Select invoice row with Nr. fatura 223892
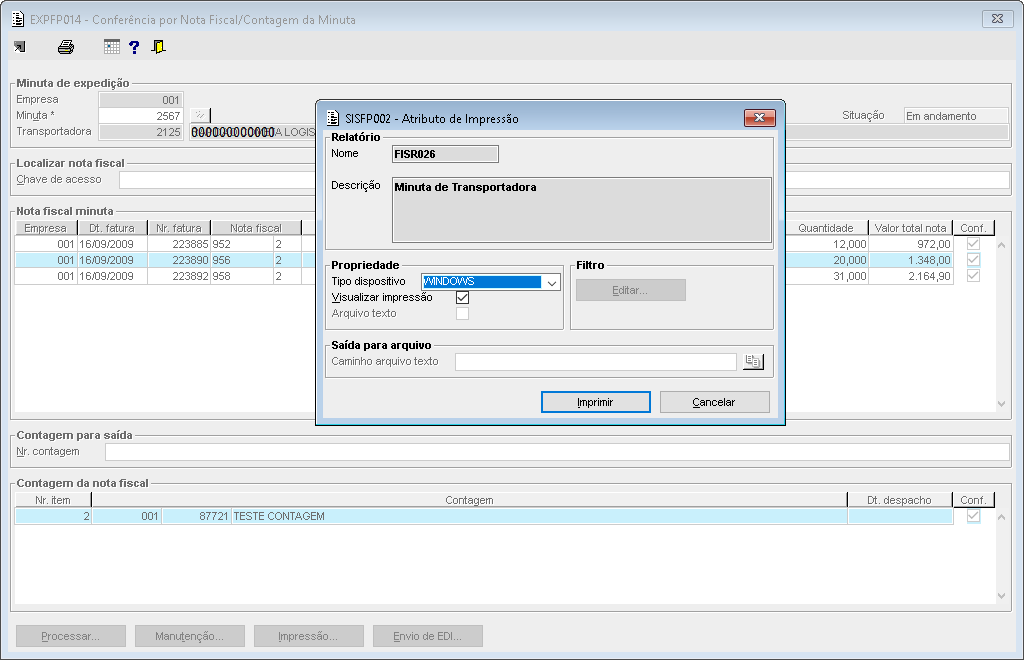Image resolution: width=1024 pixels, height=660 pixels. click(179, 276)
